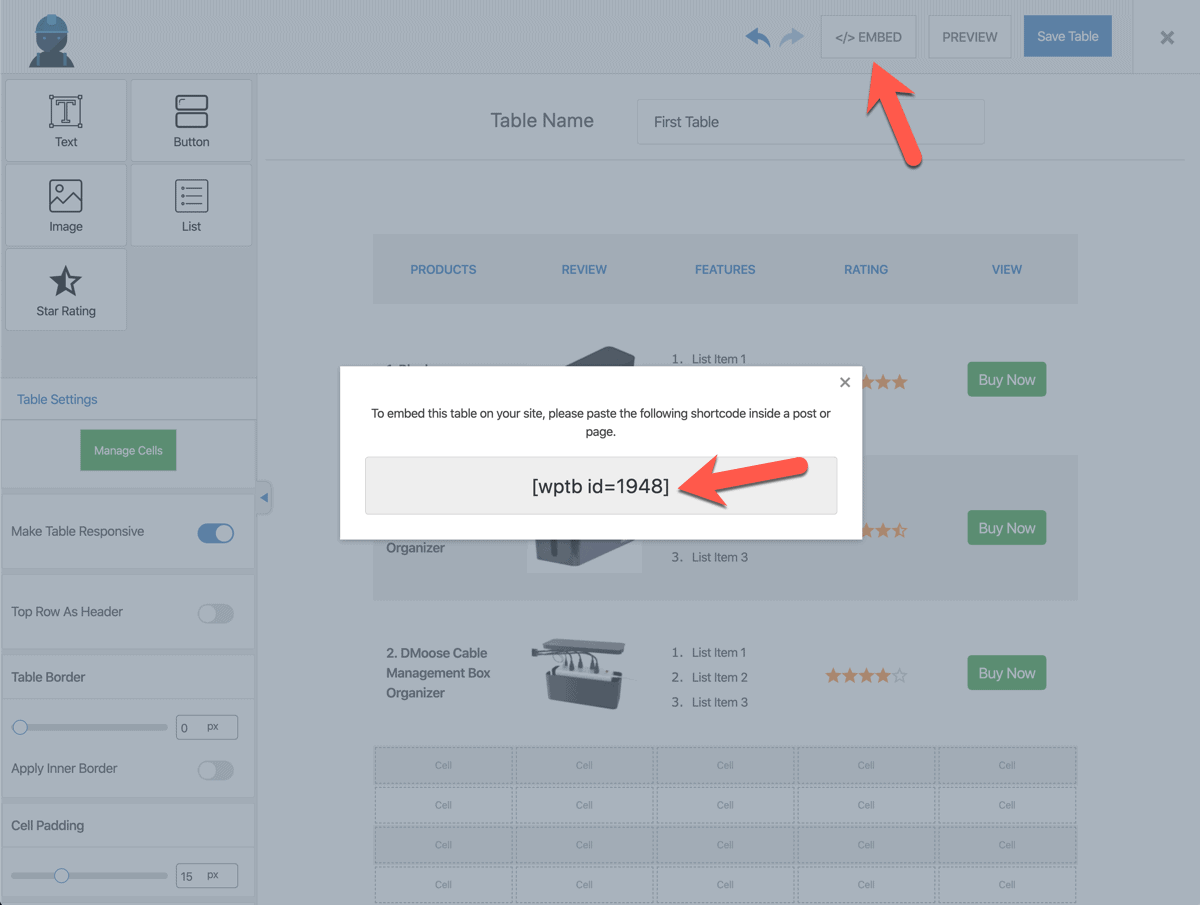Select the Text element tool
Image resolution: width=1200 pixels, height=905 pixels.
(x=65, y=120)
